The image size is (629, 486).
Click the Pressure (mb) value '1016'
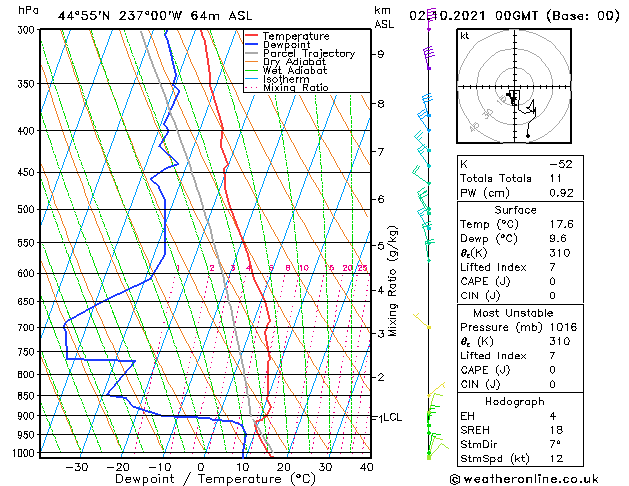pyautogui.click(x=563, y=327)
